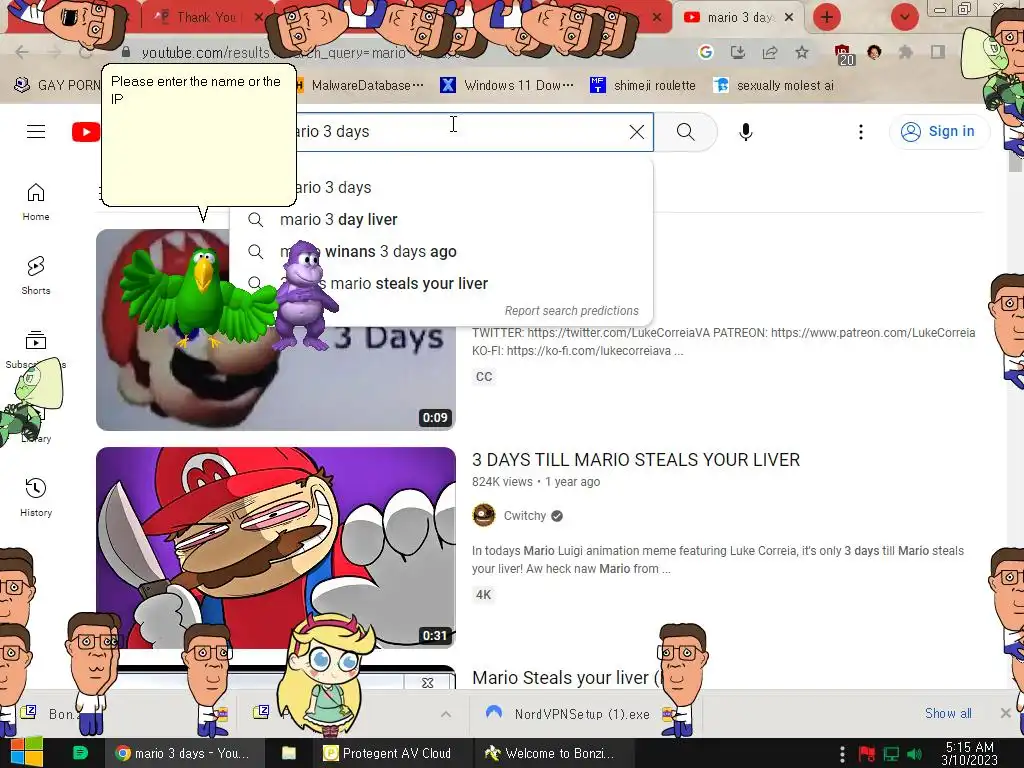Open the install/download page icon in address bar
Screen dimensions: 1024x768
click(738, 52)
